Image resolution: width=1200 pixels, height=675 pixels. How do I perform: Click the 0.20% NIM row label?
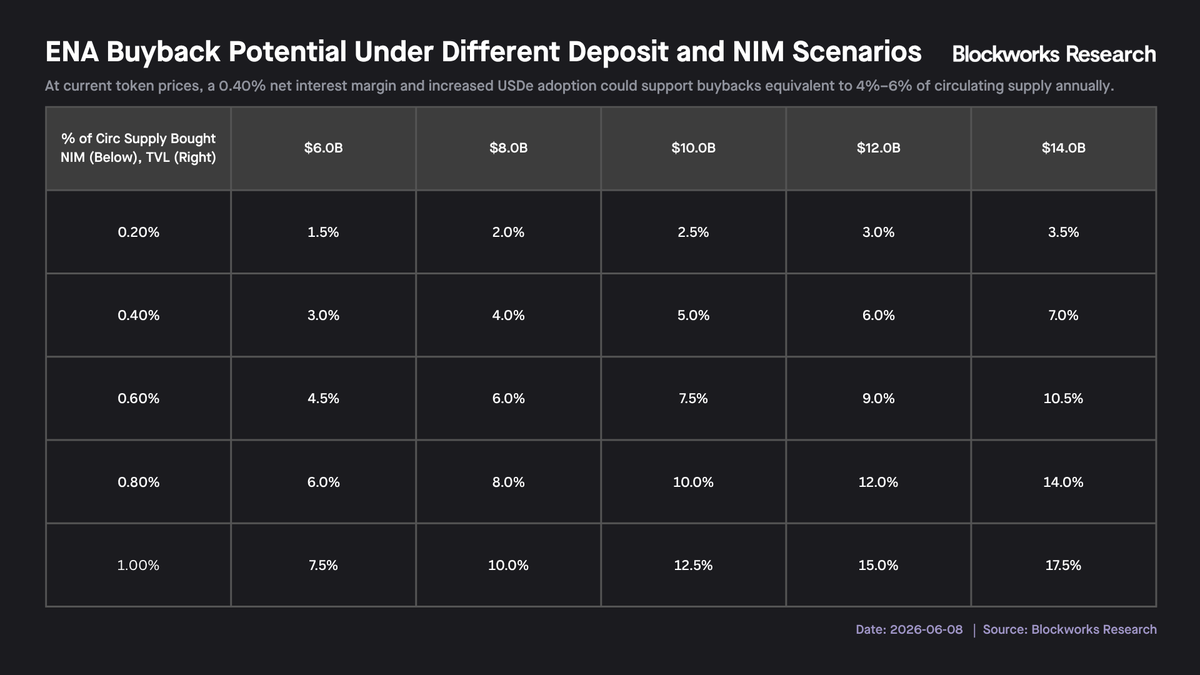(x=138, y=232)
